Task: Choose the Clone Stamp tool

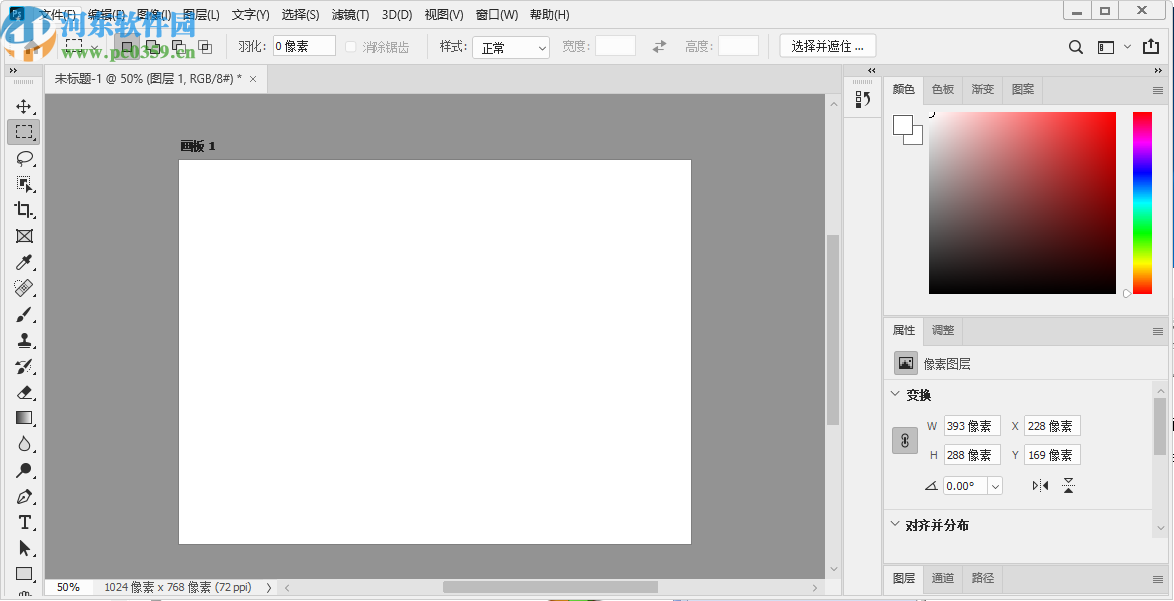Action: 24,340
